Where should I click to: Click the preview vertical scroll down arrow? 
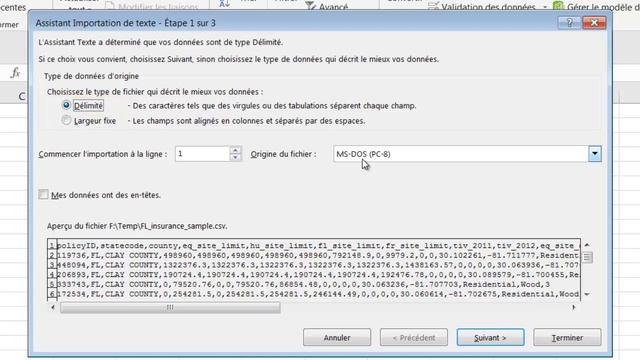pos(587,294)
